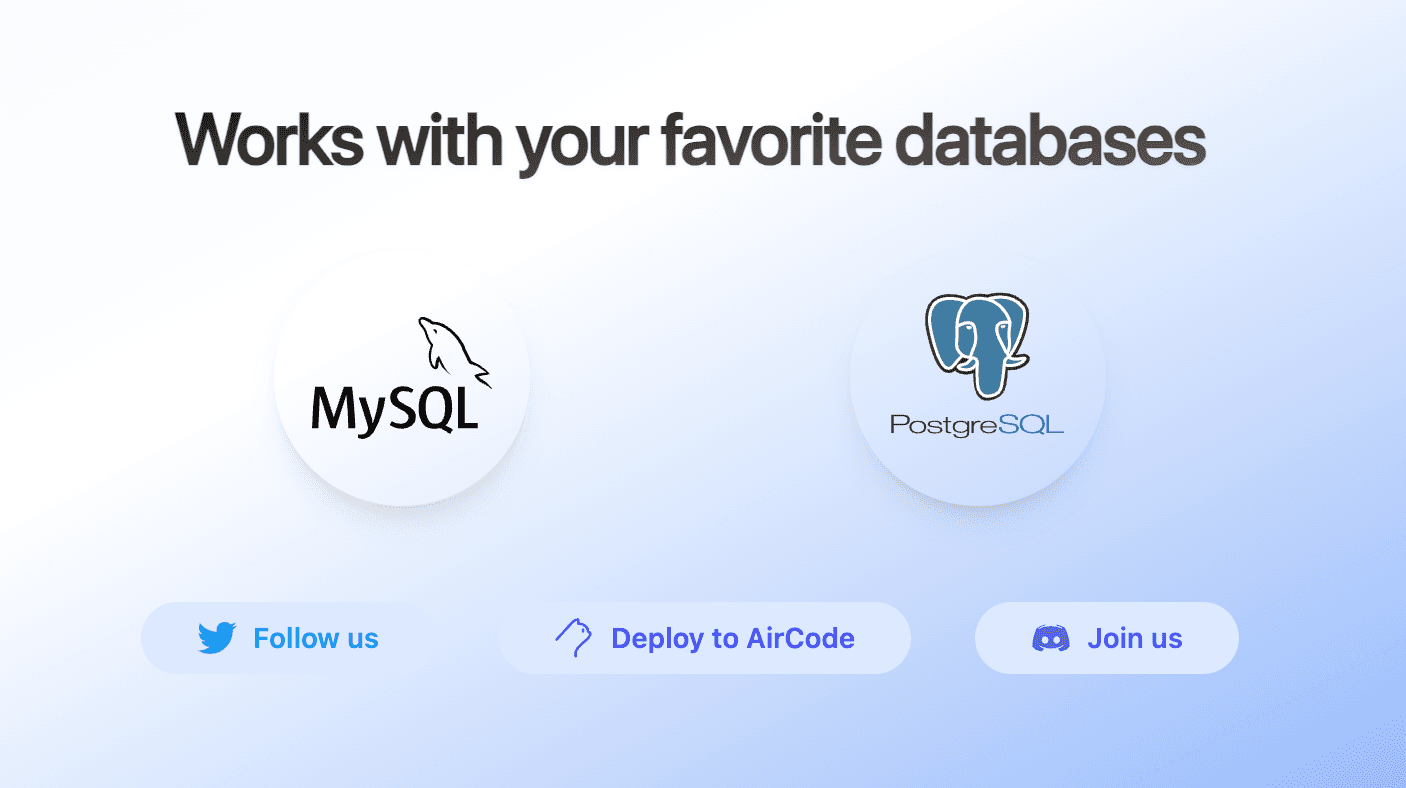Screen dimensions: 1406x788
Task: Click the black MySQL wordmark text
Action: point(395,408)
